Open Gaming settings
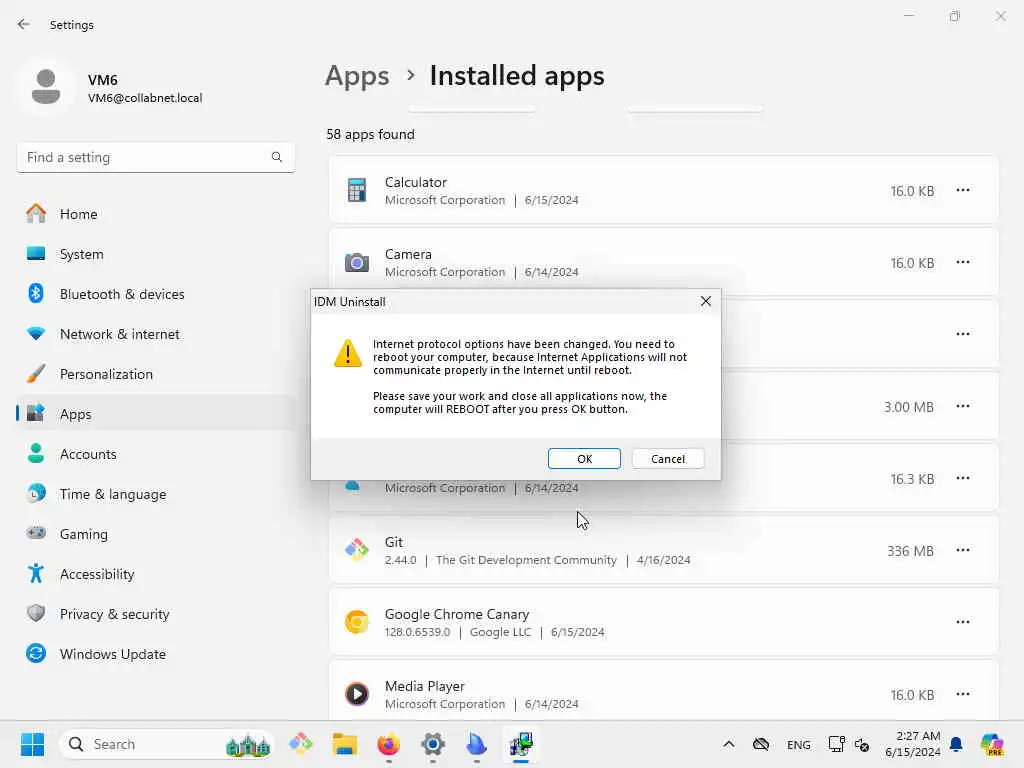 pos(155,534)
